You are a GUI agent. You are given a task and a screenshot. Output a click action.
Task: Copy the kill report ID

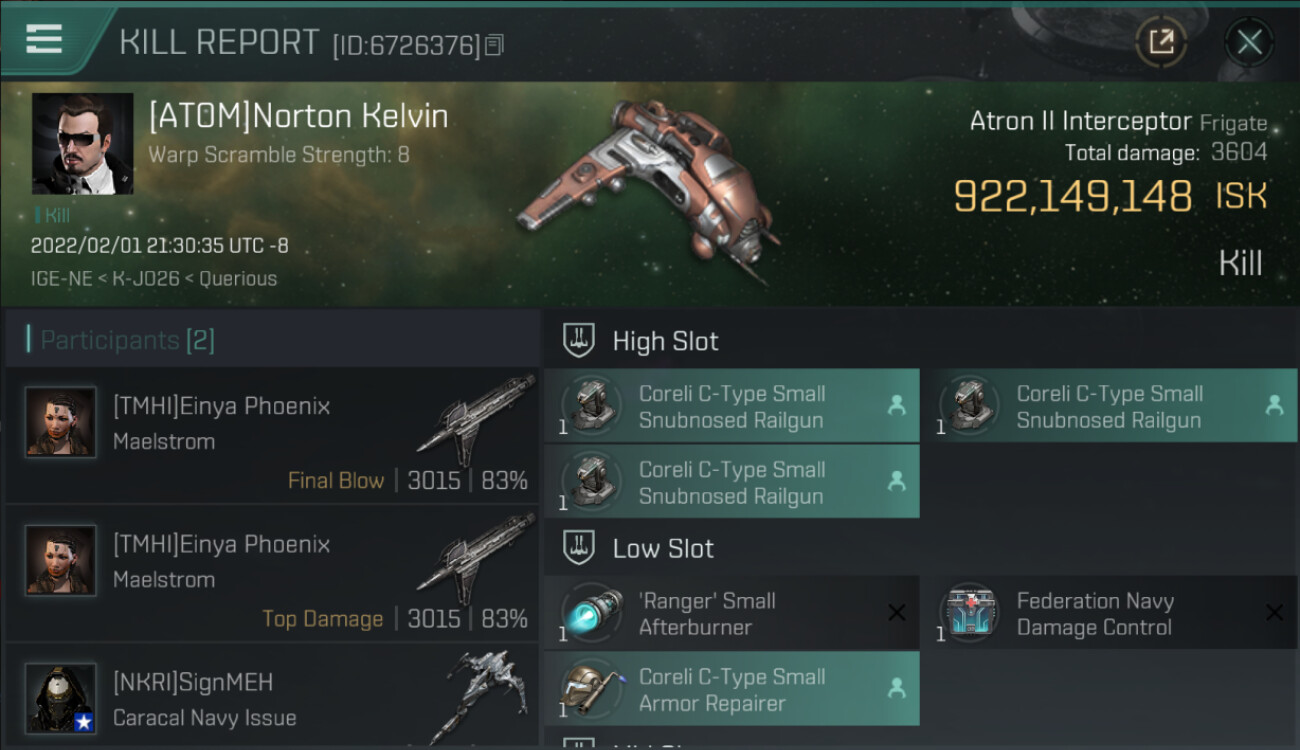(x=494, y=45)
